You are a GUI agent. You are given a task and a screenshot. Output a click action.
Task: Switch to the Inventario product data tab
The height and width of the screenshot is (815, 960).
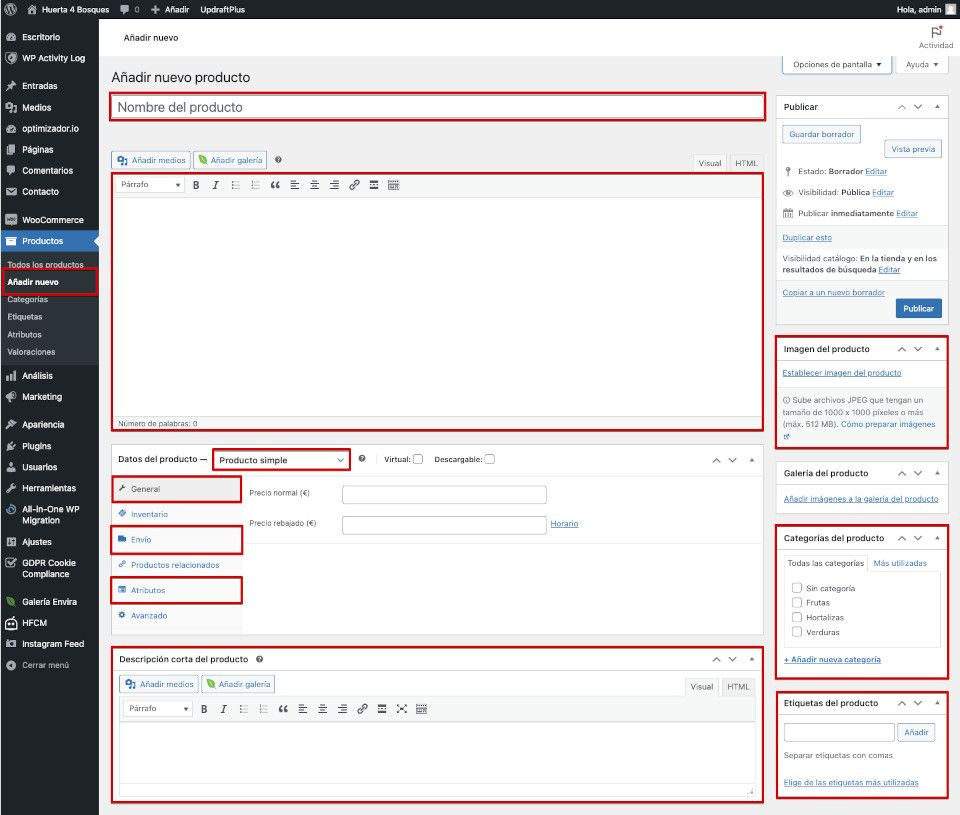149,514
